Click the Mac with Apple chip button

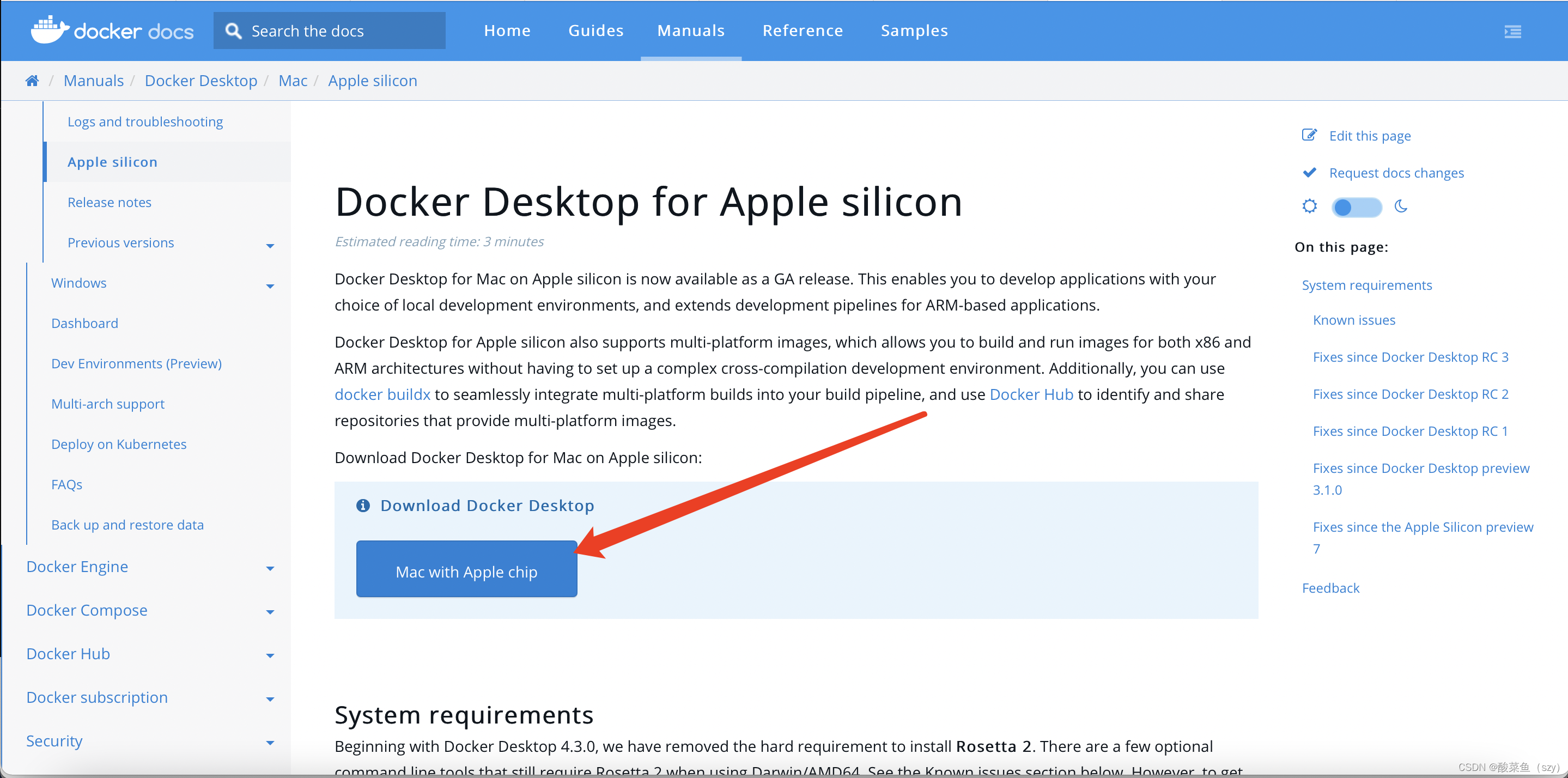pos(466,571)
